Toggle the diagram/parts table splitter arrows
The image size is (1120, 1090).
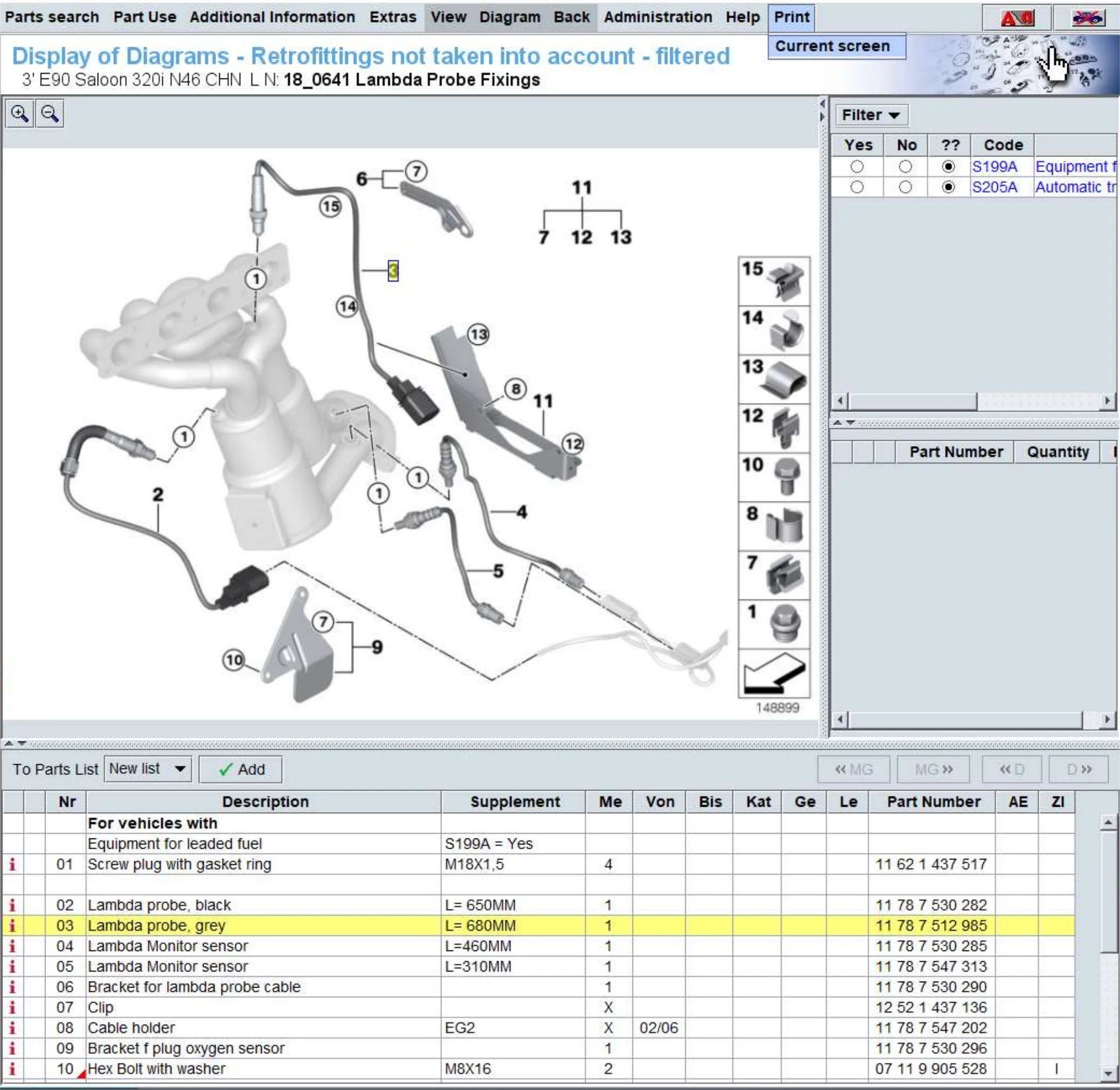(16, 744)
